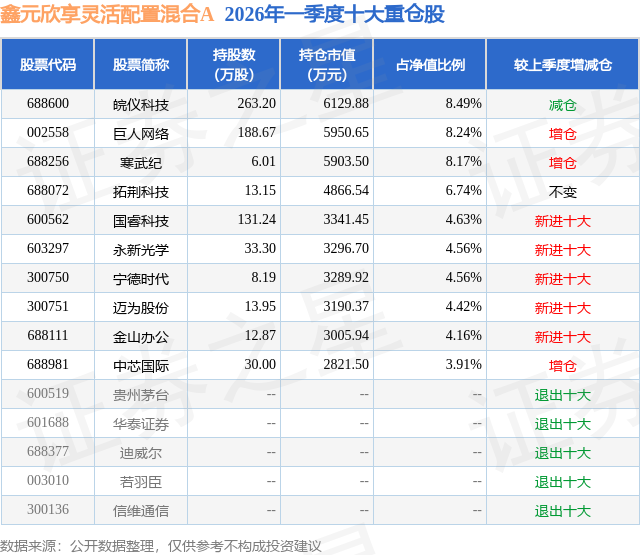Select stock code 688256

pyautogui.click(x=48, y=162)
